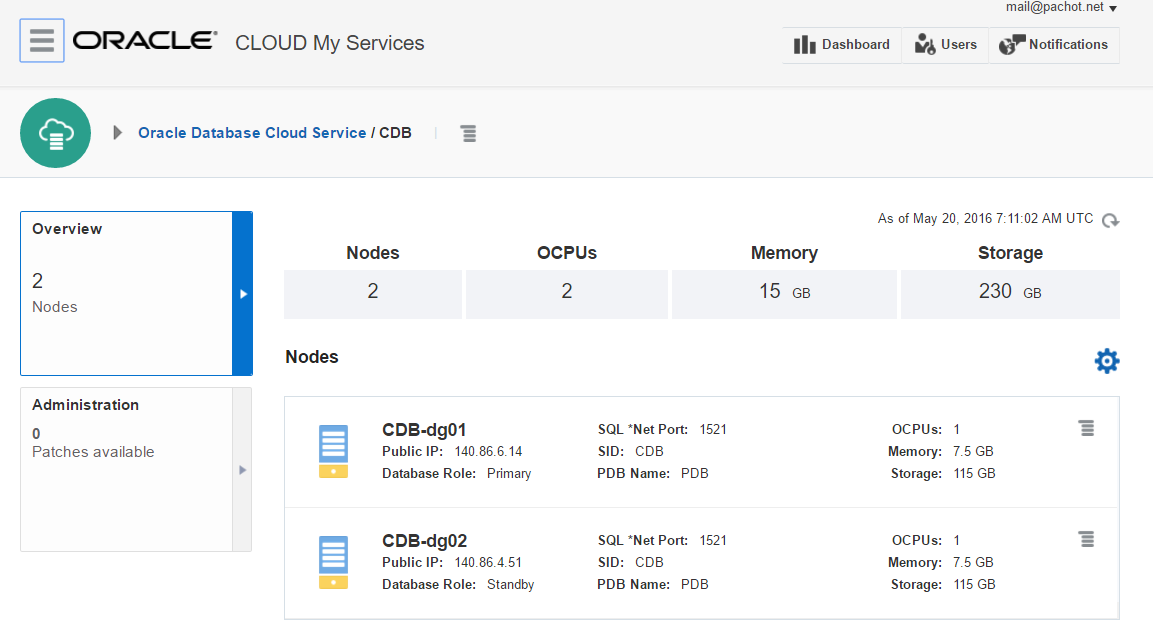Open the Users button

point(946,45)
